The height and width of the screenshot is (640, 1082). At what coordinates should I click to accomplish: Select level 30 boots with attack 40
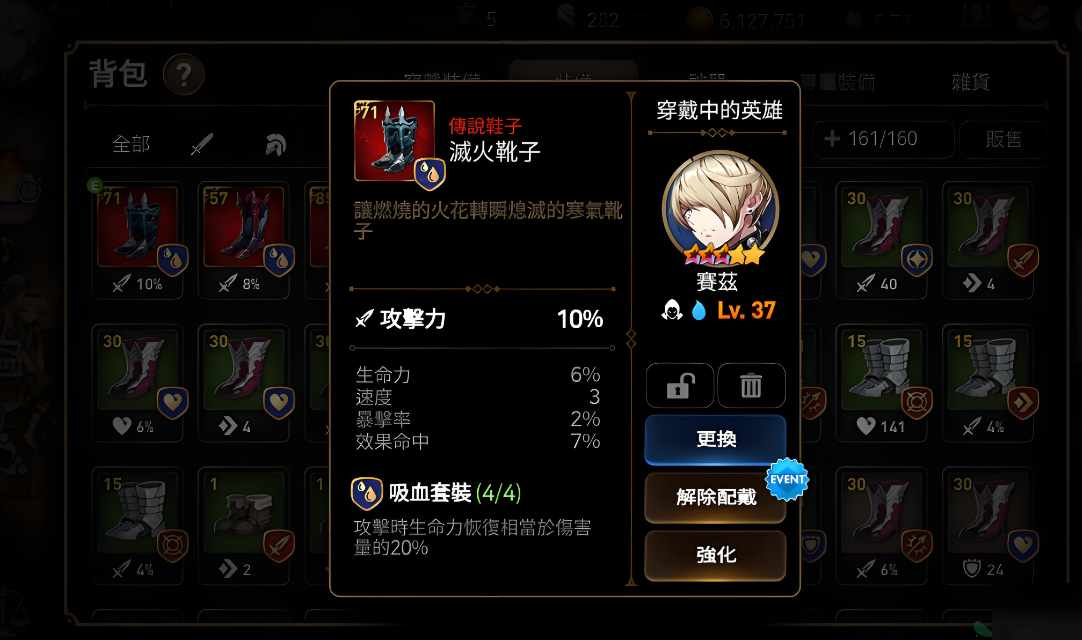881,240
